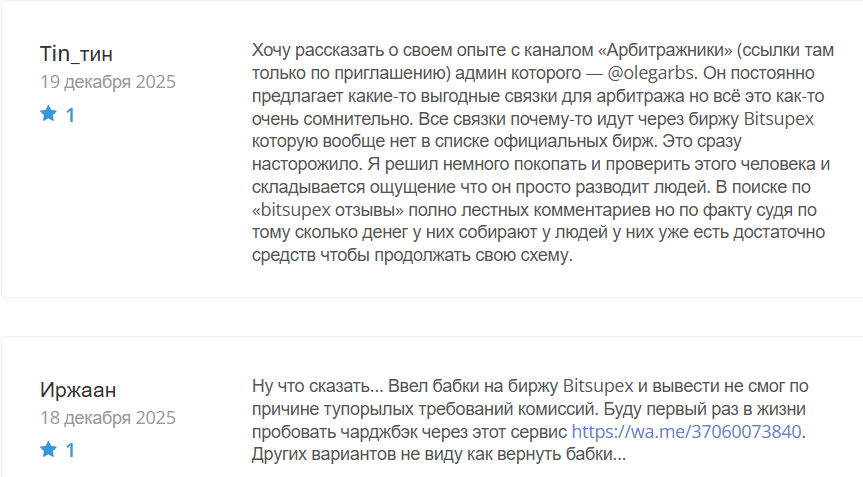The width and height of the screenshot is (863, 477).
Task: Click the star icon under Иржаан
Action: pyautogui.click(x=48, y=450)
